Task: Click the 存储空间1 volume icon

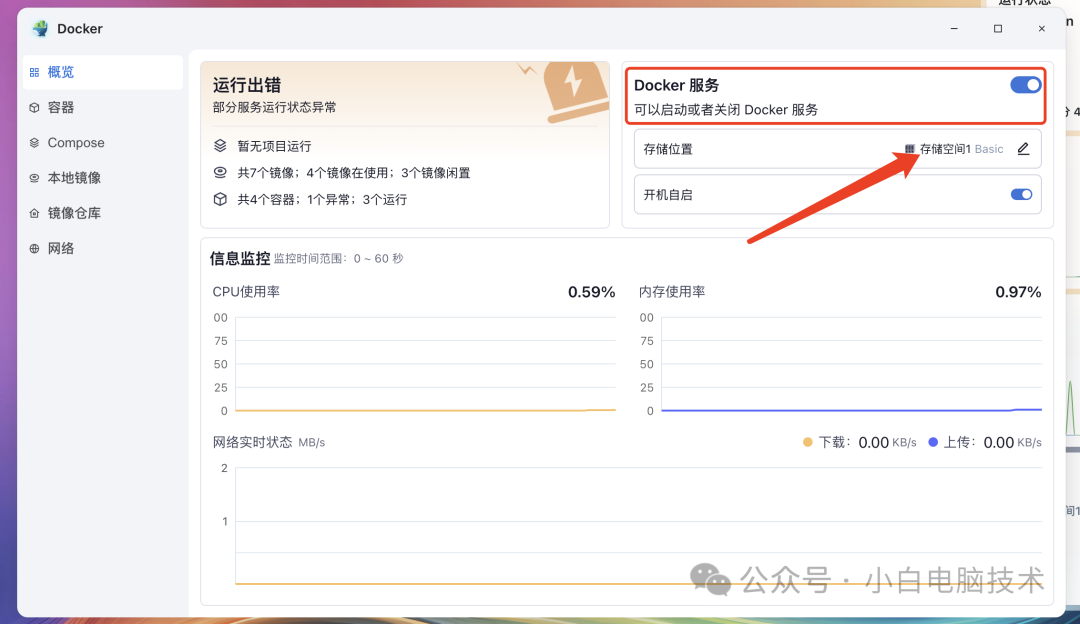Action: 910,149
